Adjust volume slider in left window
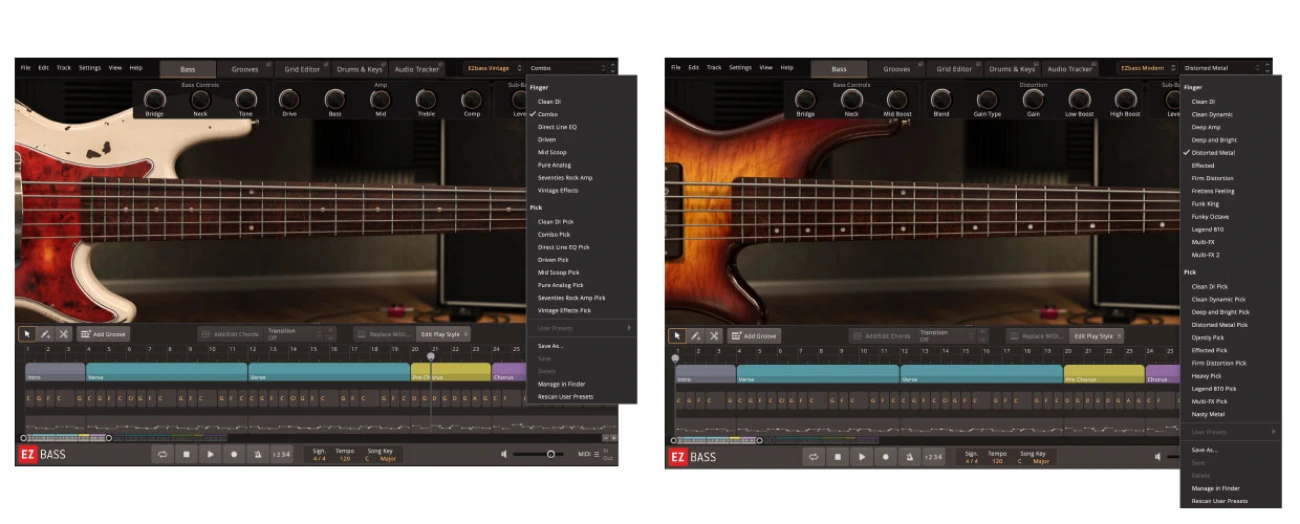 coord(550,454)
